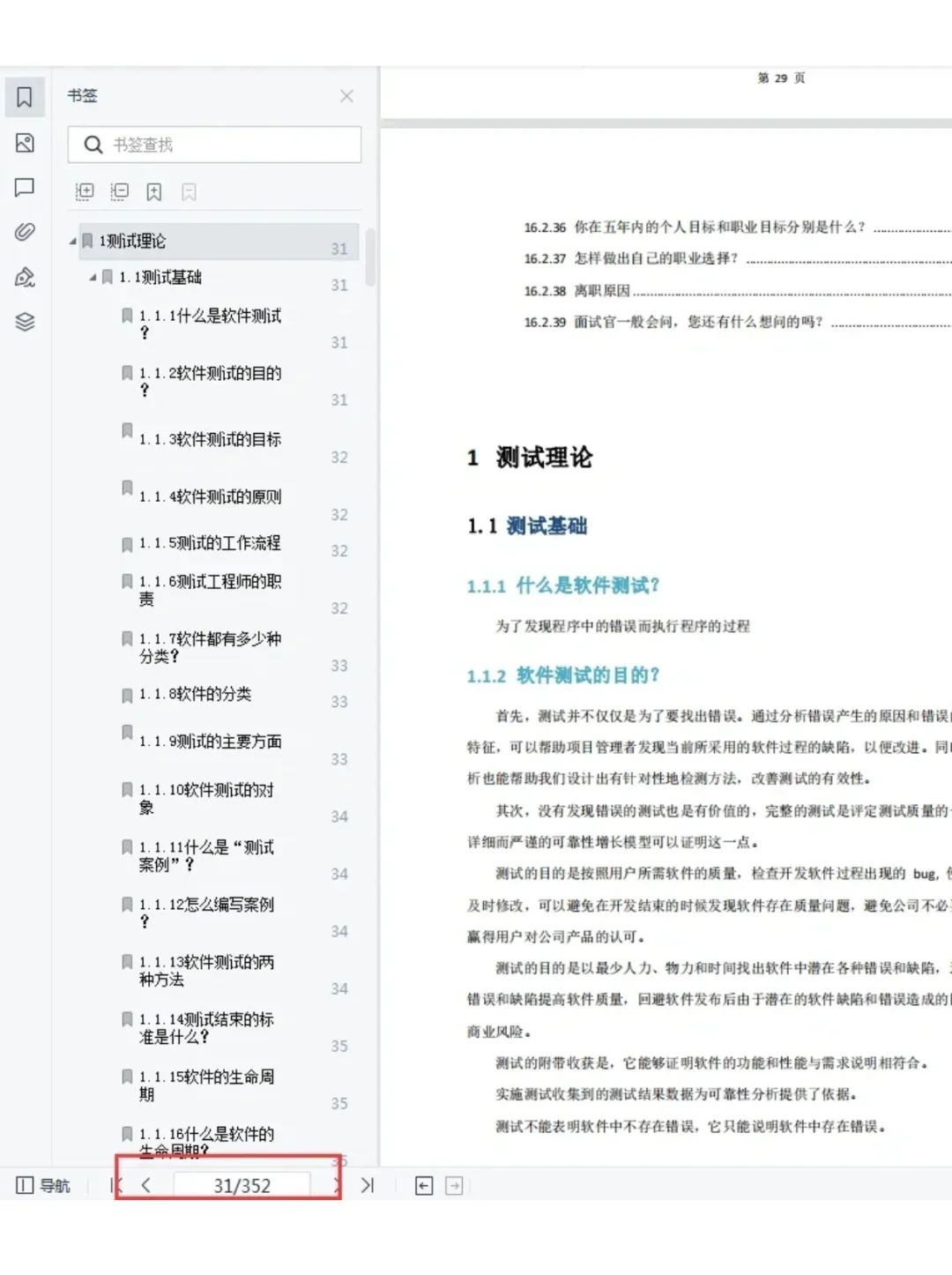Select the signature pen icon in sidebar
952x1275 pixels.
click(24, 277)
